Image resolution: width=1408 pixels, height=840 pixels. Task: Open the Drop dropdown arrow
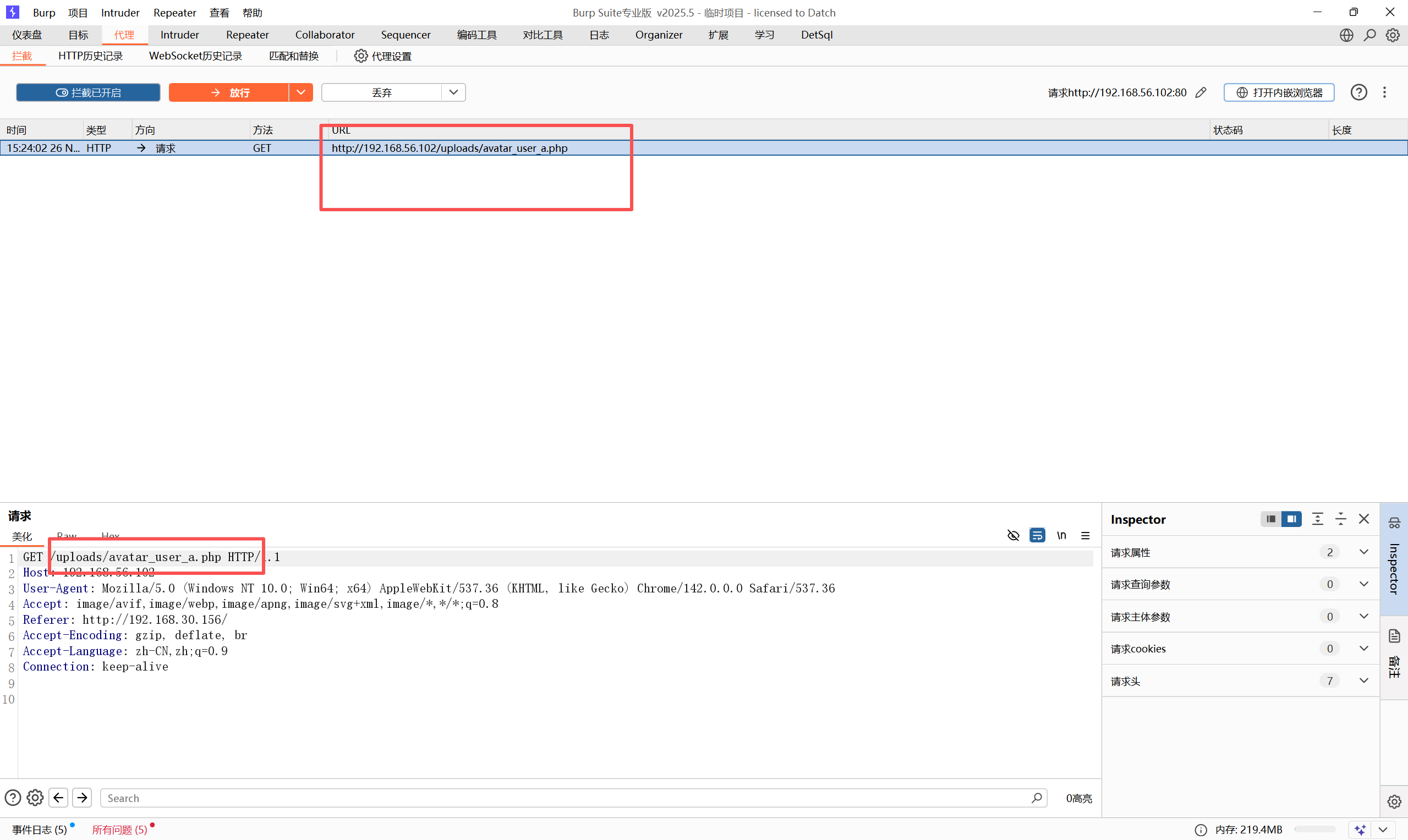pos(453,92)
